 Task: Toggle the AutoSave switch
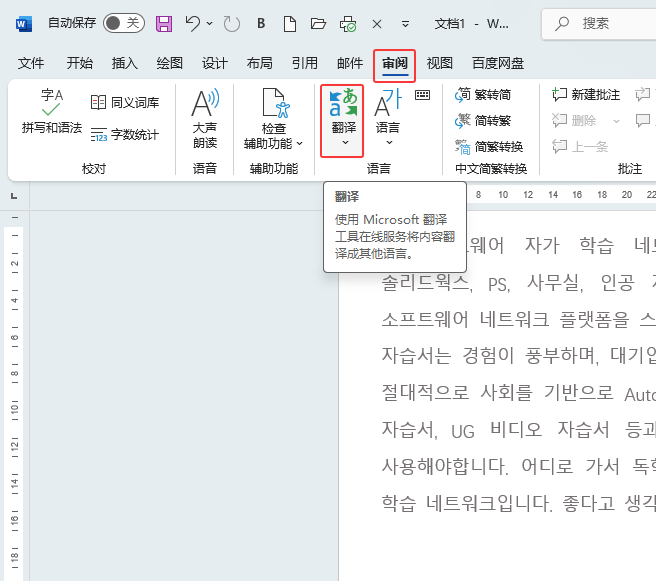pyautogui.click(x=124, y=23)
